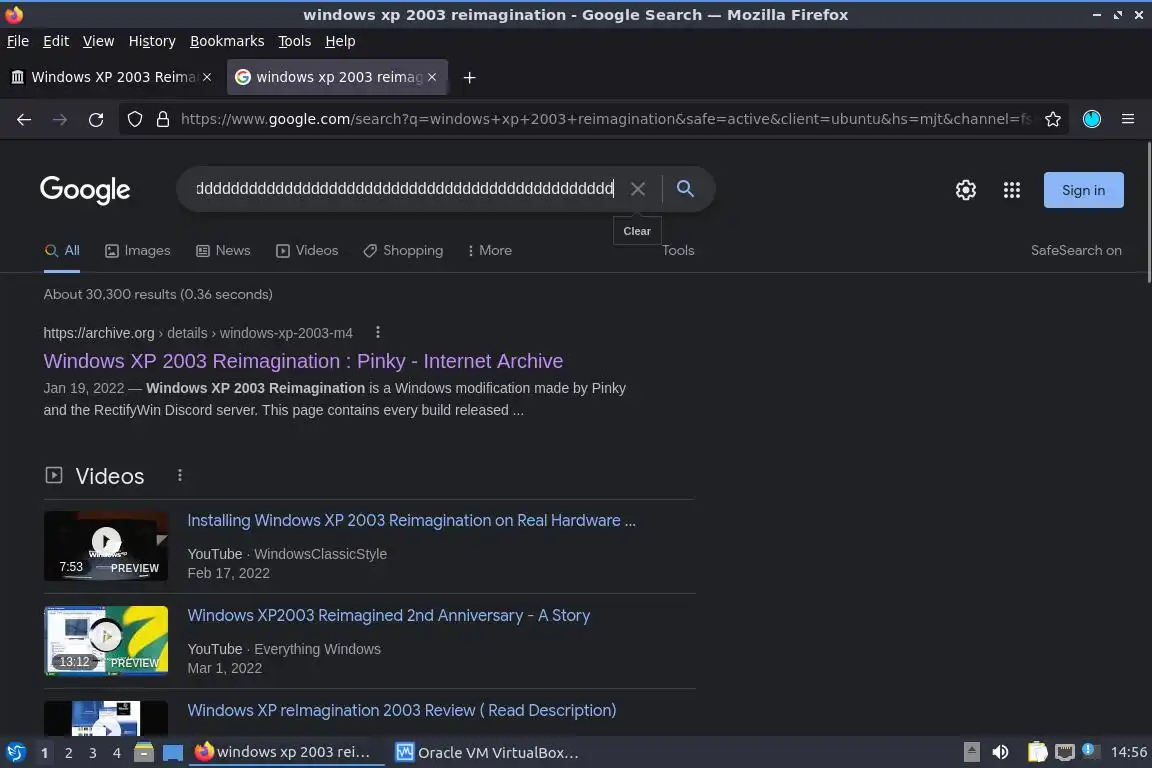Open the Google apps grid
1152x768 pixels.
[x=1012, y=190]
